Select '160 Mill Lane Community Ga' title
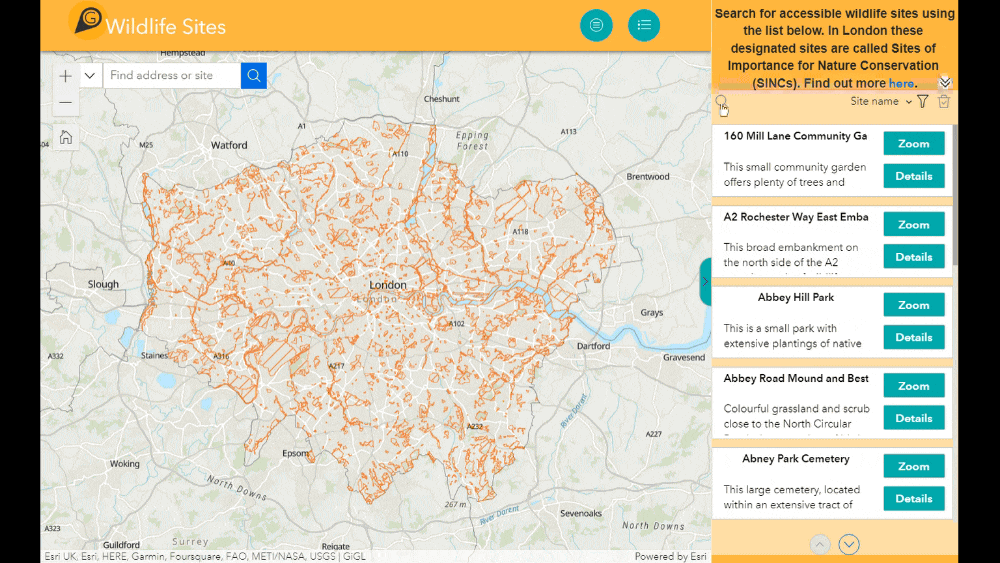This screenshot has width=1000, height=563. 795,136
